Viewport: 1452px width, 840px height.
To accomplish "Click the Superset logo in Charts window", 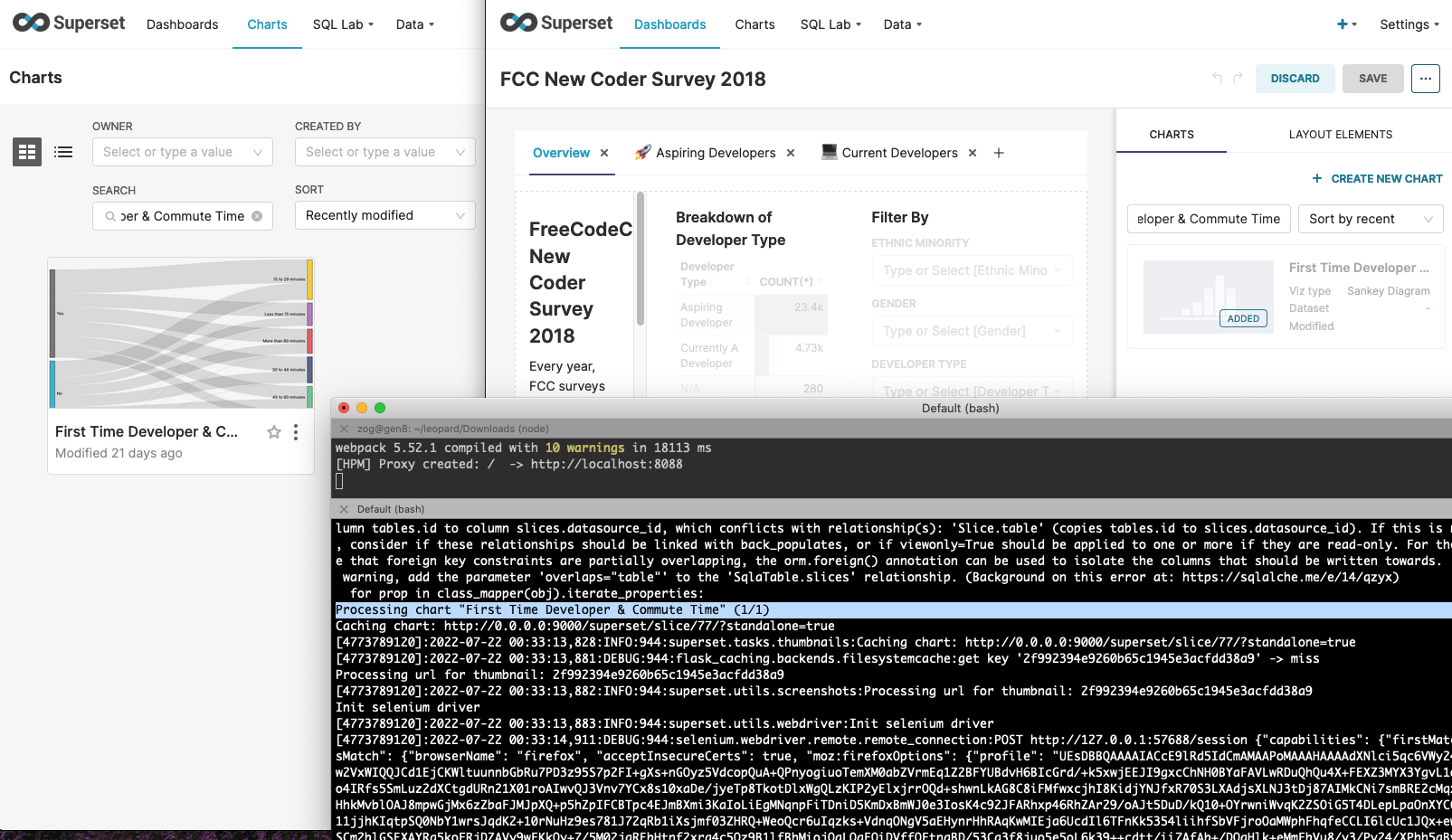I will 69,24.
